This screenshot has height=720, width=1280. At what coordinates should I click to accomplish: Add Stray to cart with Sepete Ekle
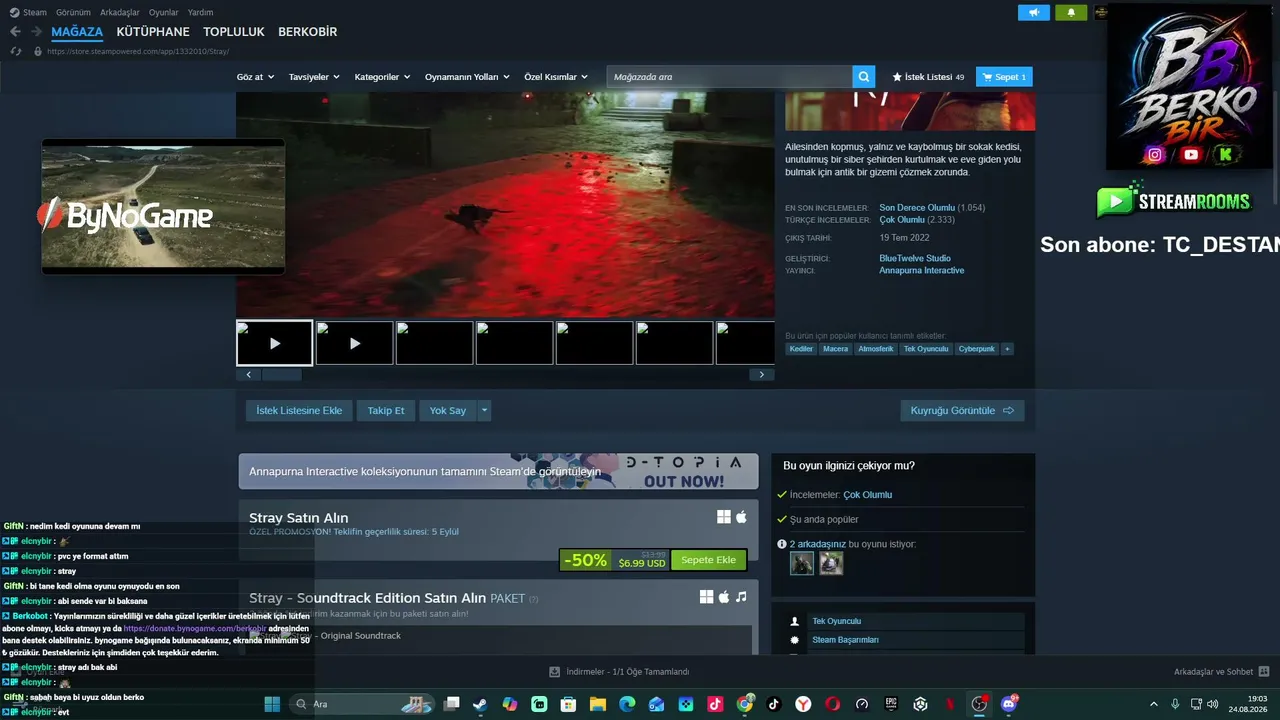point(708,560)
